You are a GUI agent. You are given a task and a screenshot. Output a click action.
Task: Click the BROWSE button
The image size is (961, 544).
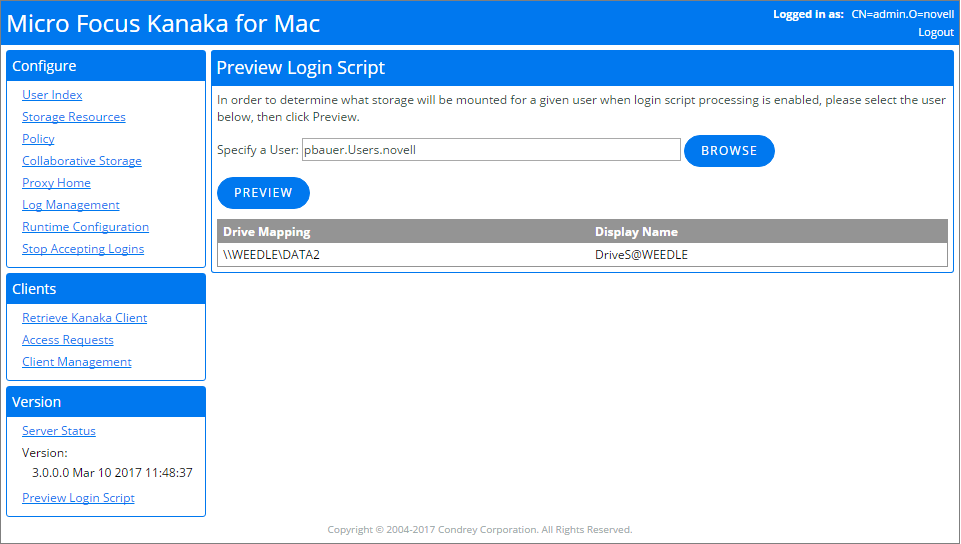click(729, 151)
